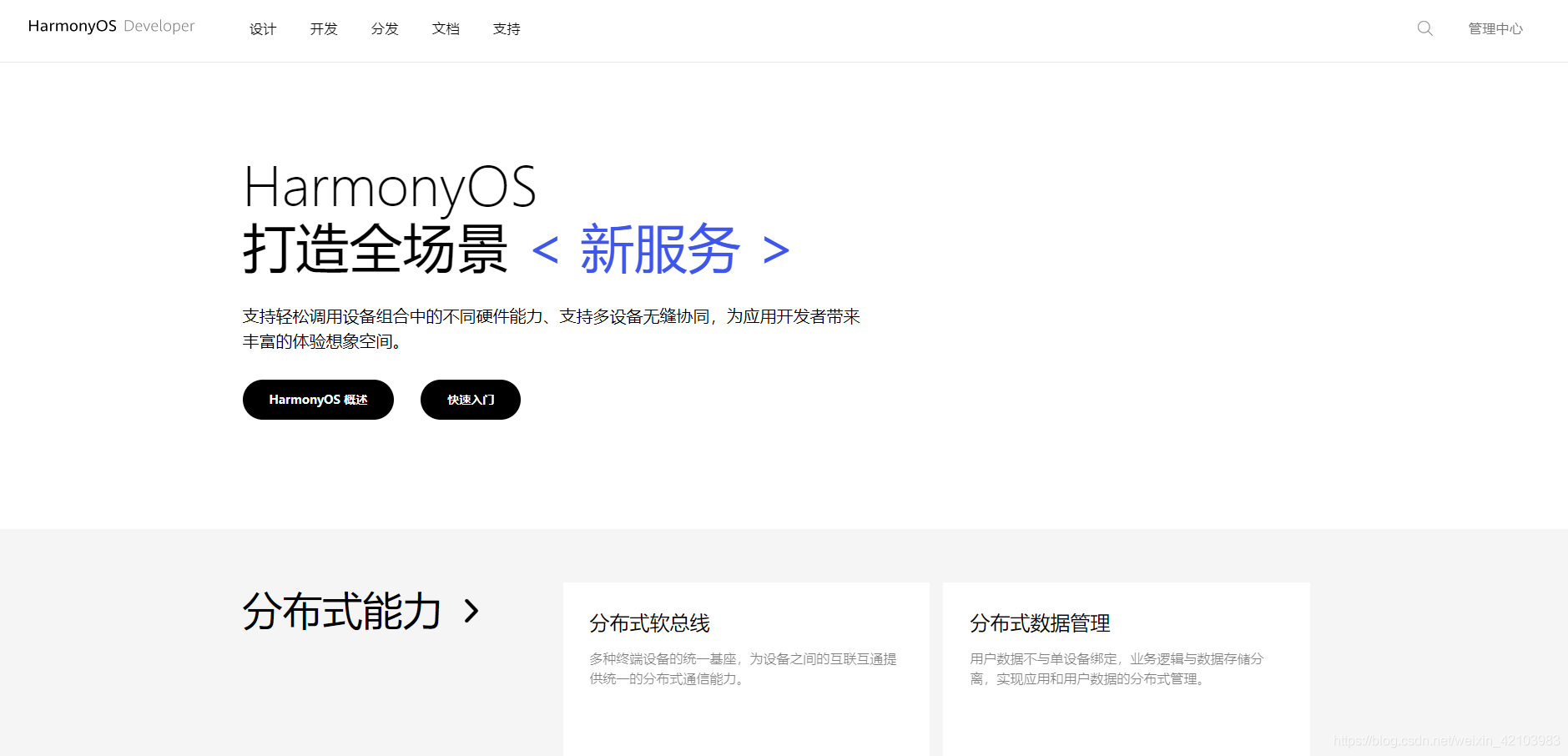Open the search icon in the top bar
Viewport: 1568px width, 756px height.
[1424, 28]
